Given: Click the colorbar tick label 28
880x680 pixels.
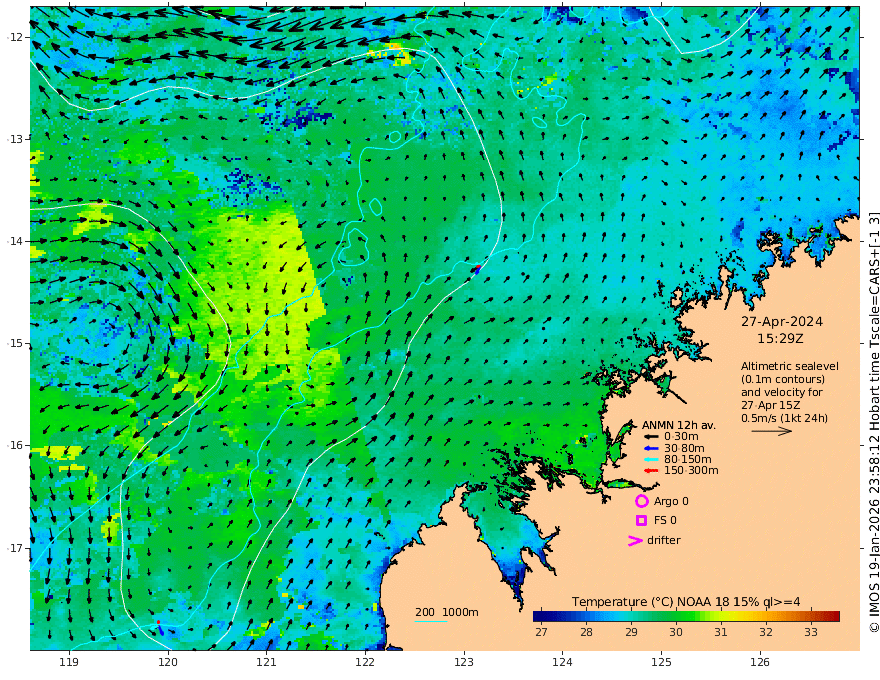Looking at the screenshot, I should [586, 632].
